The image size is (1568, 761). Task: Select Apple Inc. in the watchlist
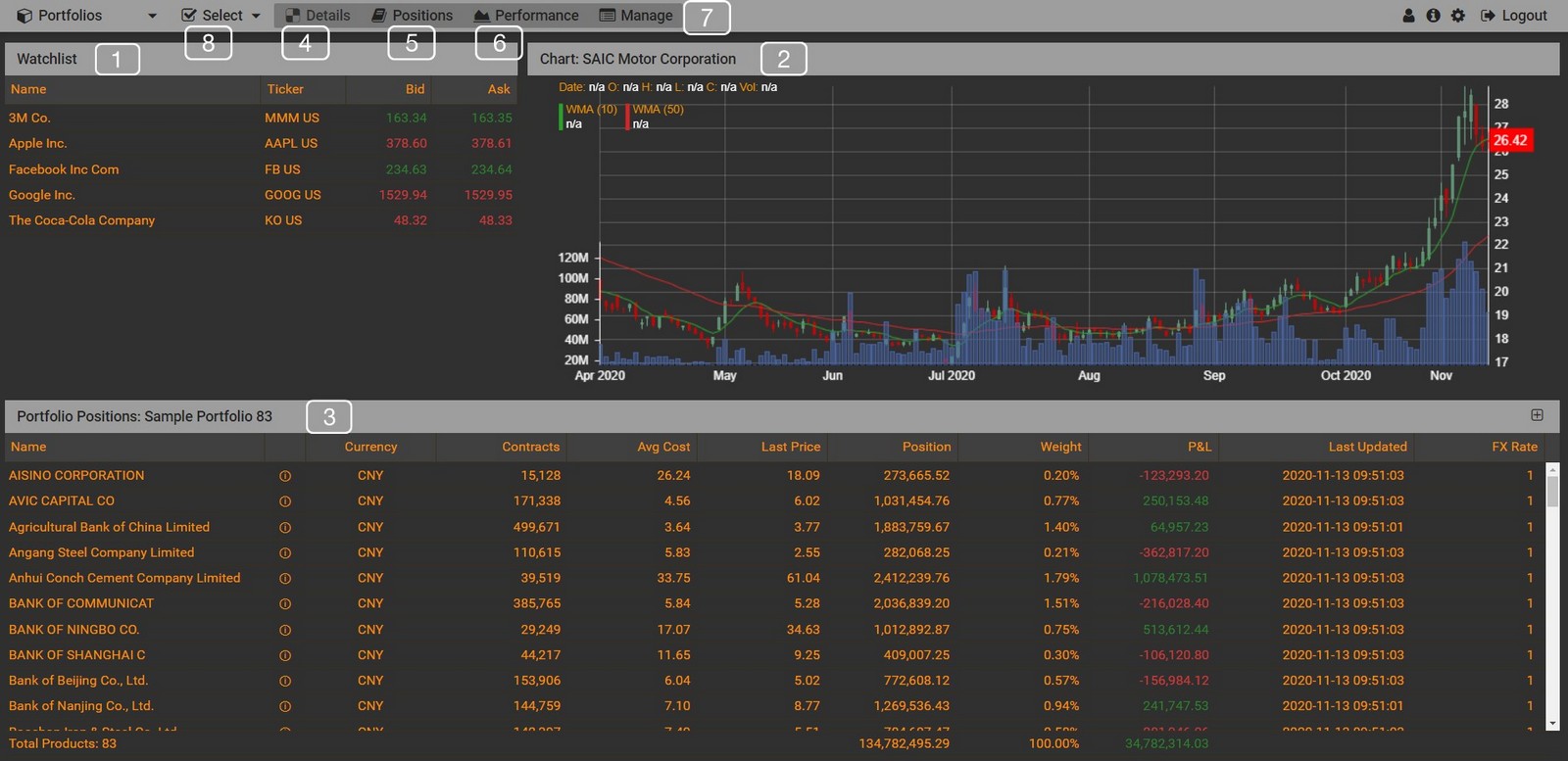pyautogui.click(x=37, y=143)
